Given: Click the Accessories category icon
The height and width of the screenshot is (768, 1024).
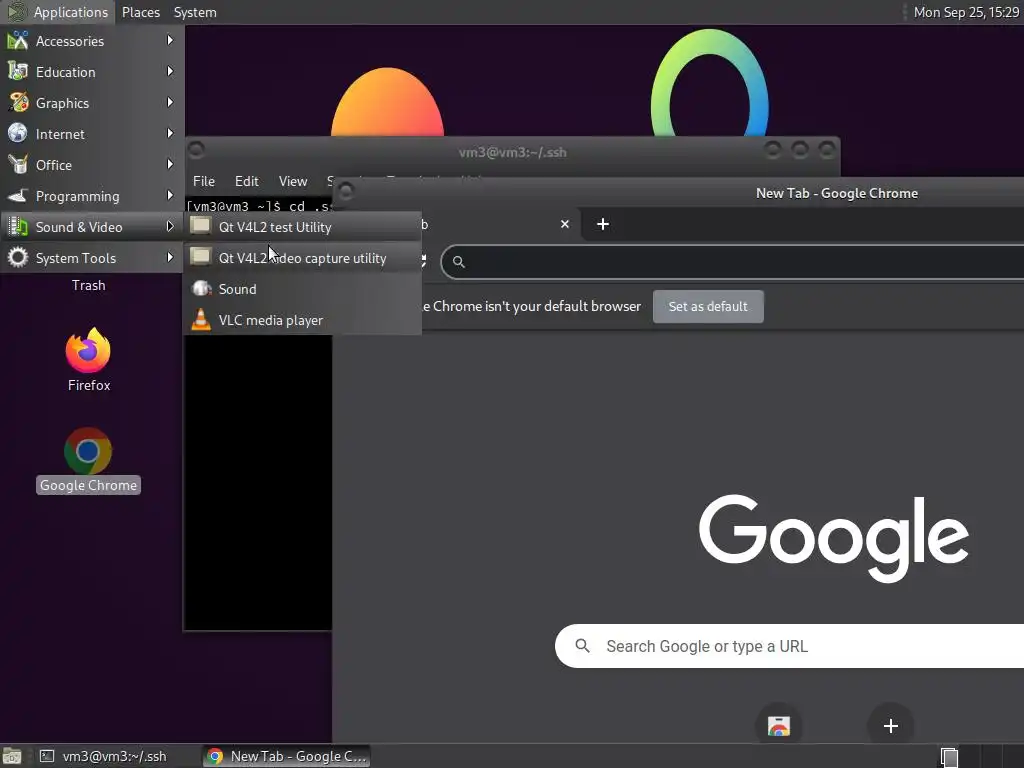Looking at the screenshot, I should click(x=18, y=40).
